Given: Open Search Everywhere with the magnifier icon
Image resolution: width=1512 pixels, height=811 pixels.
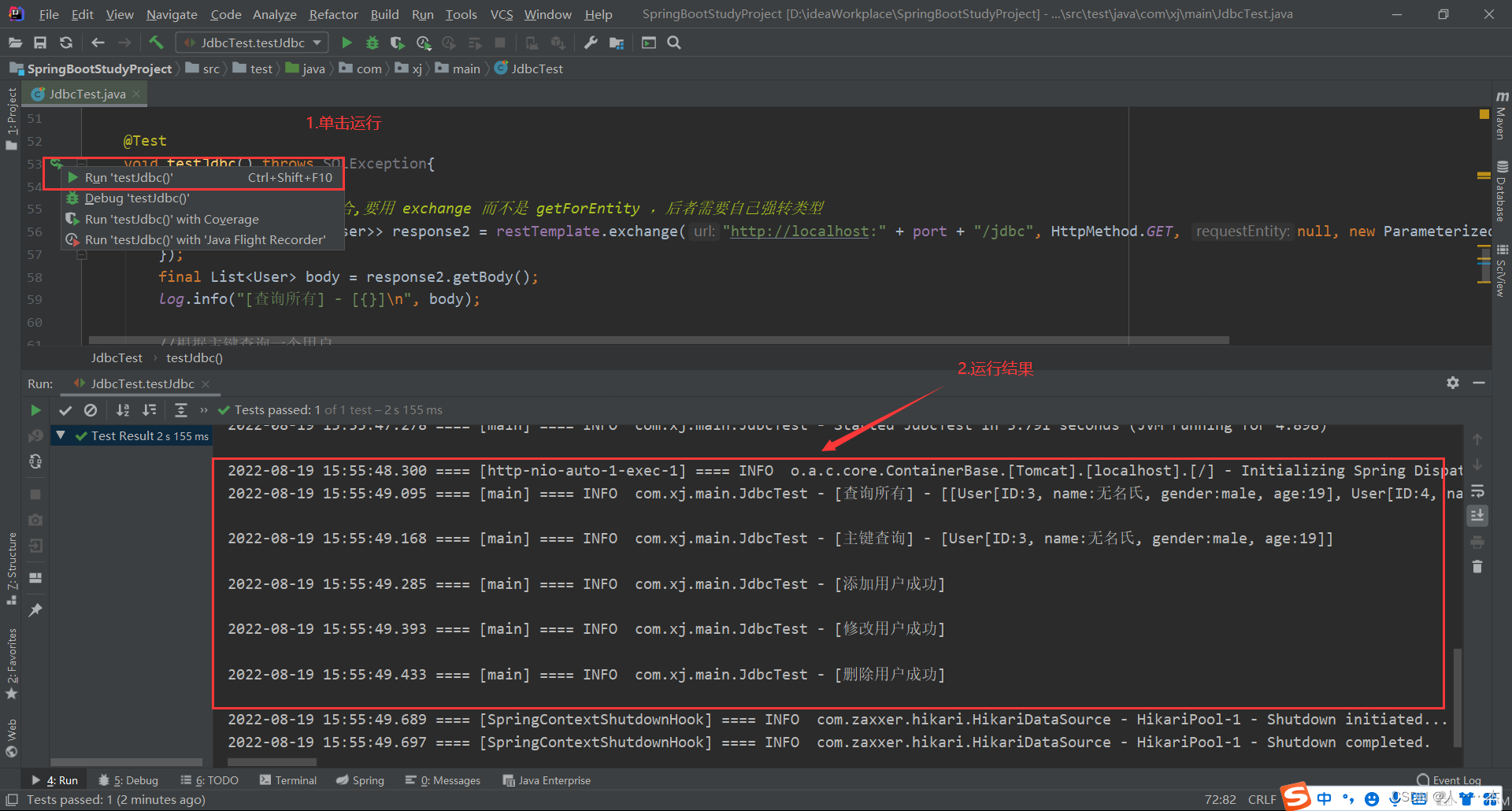Looking at the screenshot, I should coord(674,43).
